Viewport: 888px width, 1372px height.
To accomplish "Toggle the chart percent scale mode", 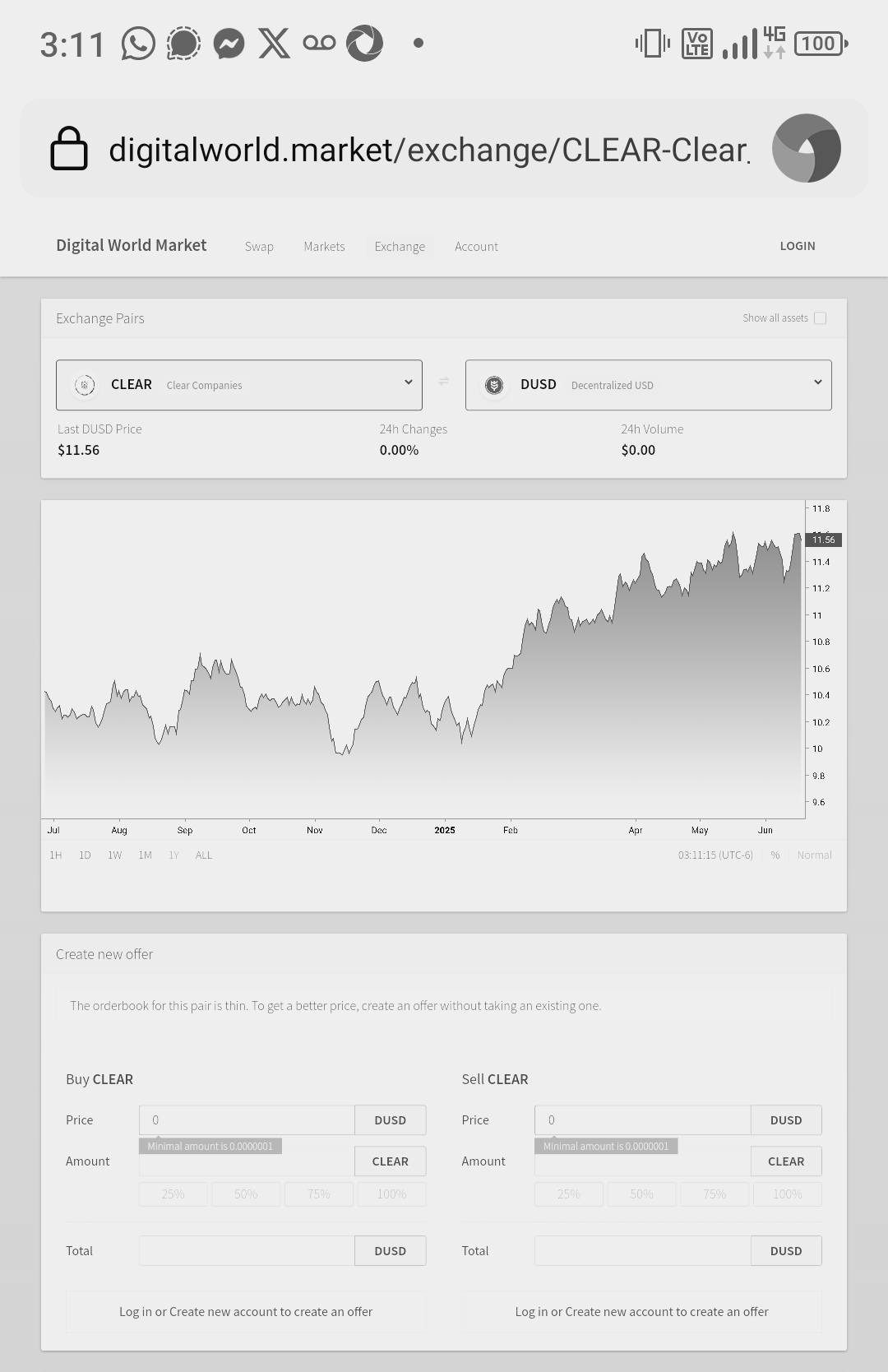I will click(775, 855).
